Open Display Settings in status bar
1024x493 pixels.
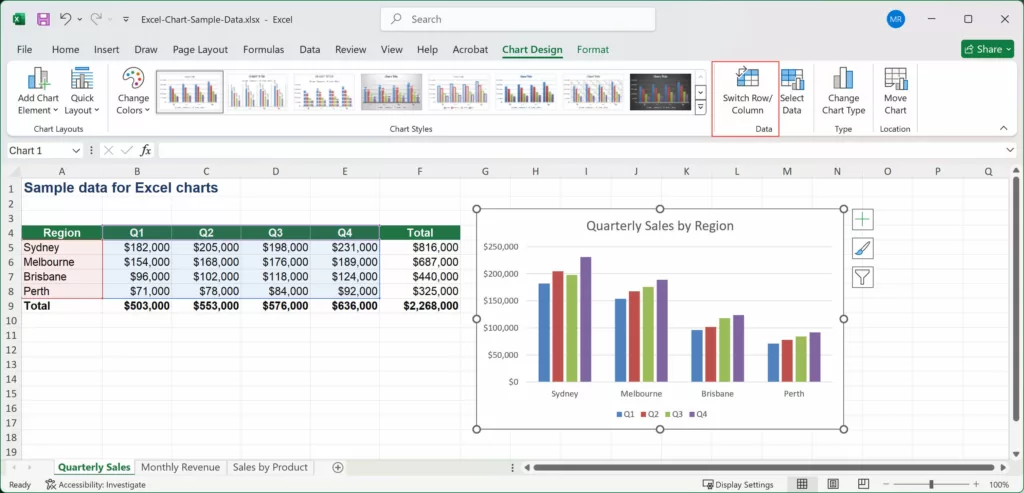pos(738,485)
